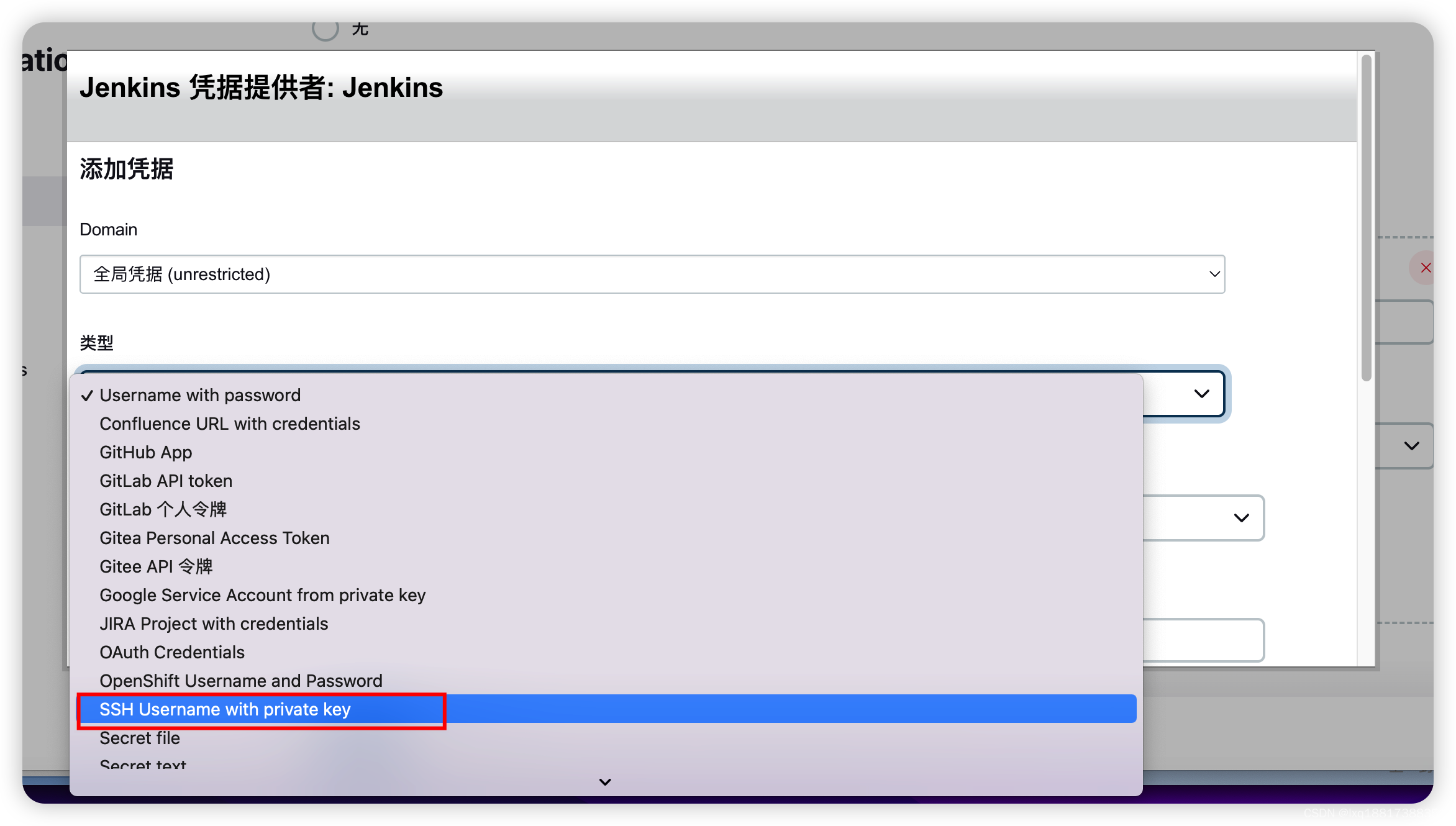
Task: Select Gitee API 令牌 option
Action: pos(606,566)
